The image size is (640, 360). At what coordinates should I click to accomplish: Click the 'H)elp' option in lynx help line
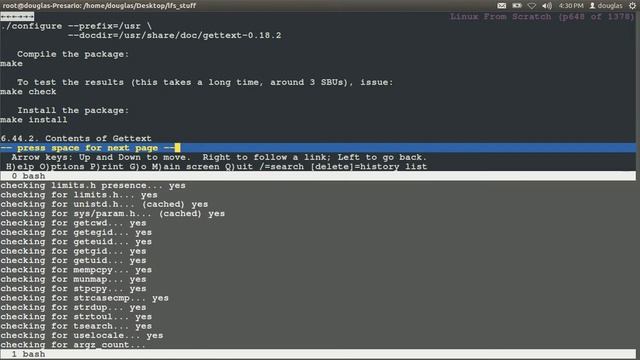[20, 167]
